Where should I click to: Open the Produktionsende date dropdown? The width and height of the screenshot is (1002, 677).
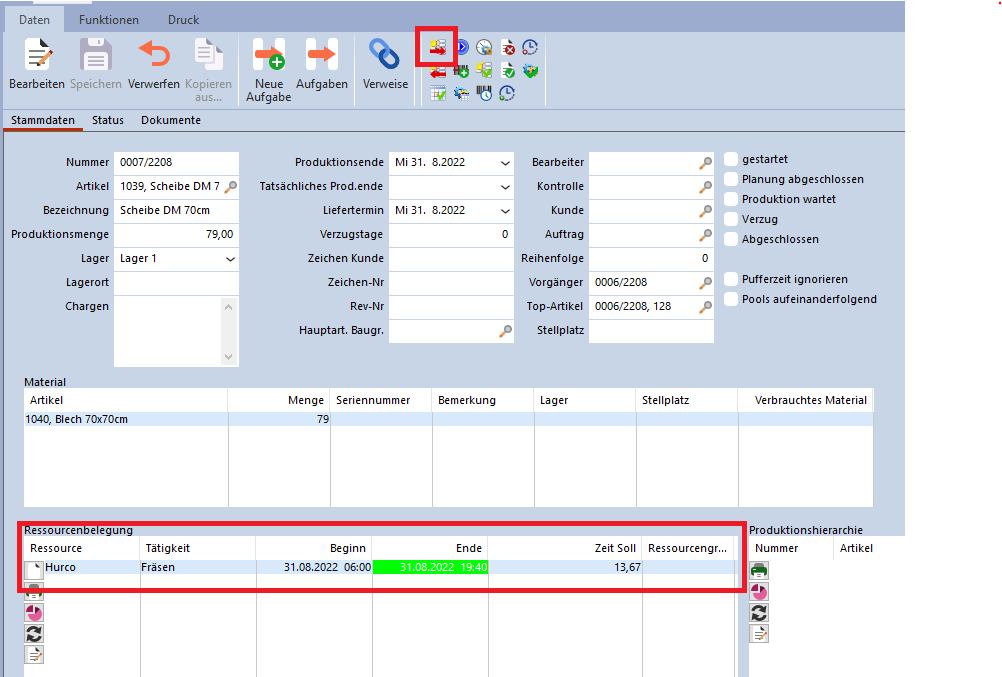(506, 163)
